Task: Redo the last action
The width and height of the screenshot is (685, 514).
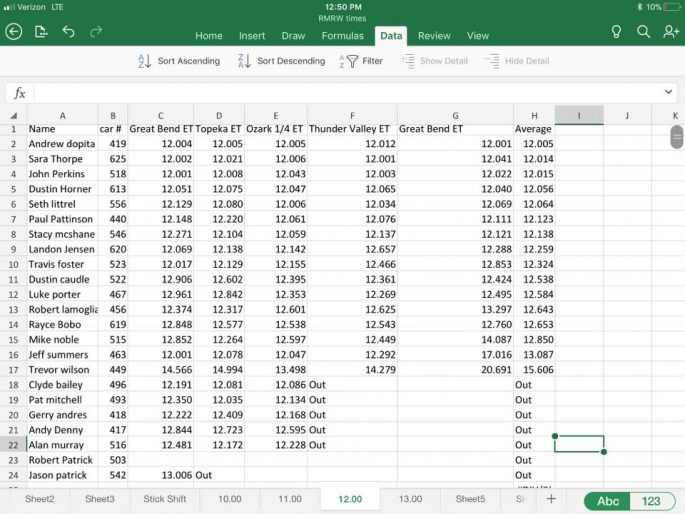Action: point(96,32)
